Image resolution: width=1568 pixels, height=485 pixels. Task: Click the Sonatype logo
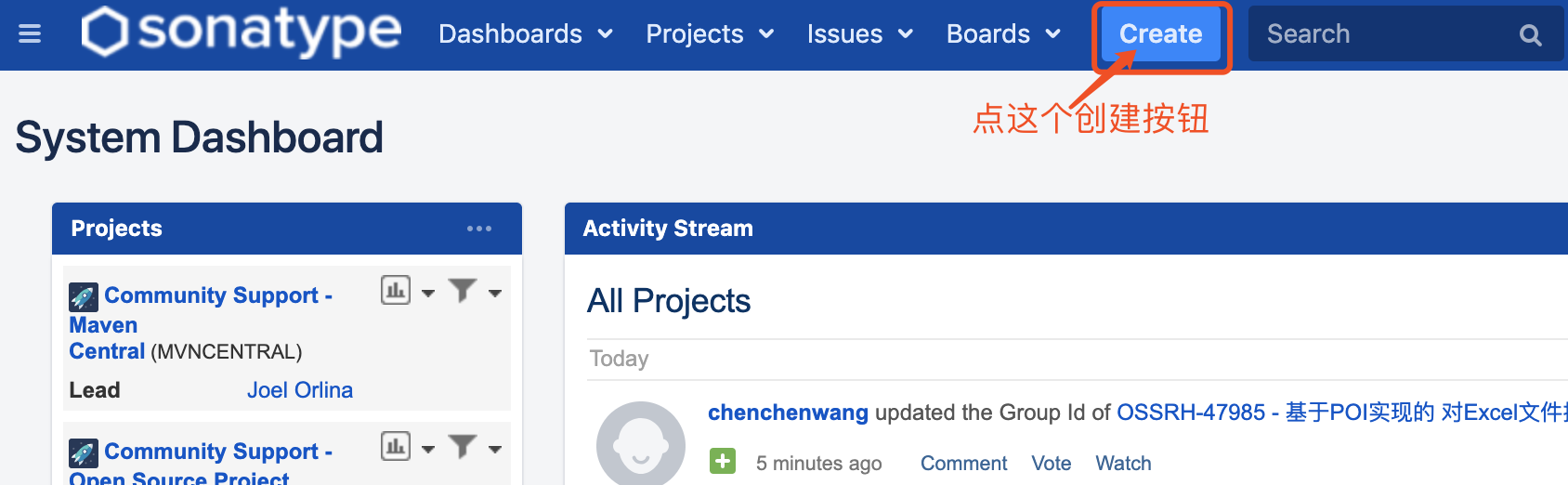242,32
